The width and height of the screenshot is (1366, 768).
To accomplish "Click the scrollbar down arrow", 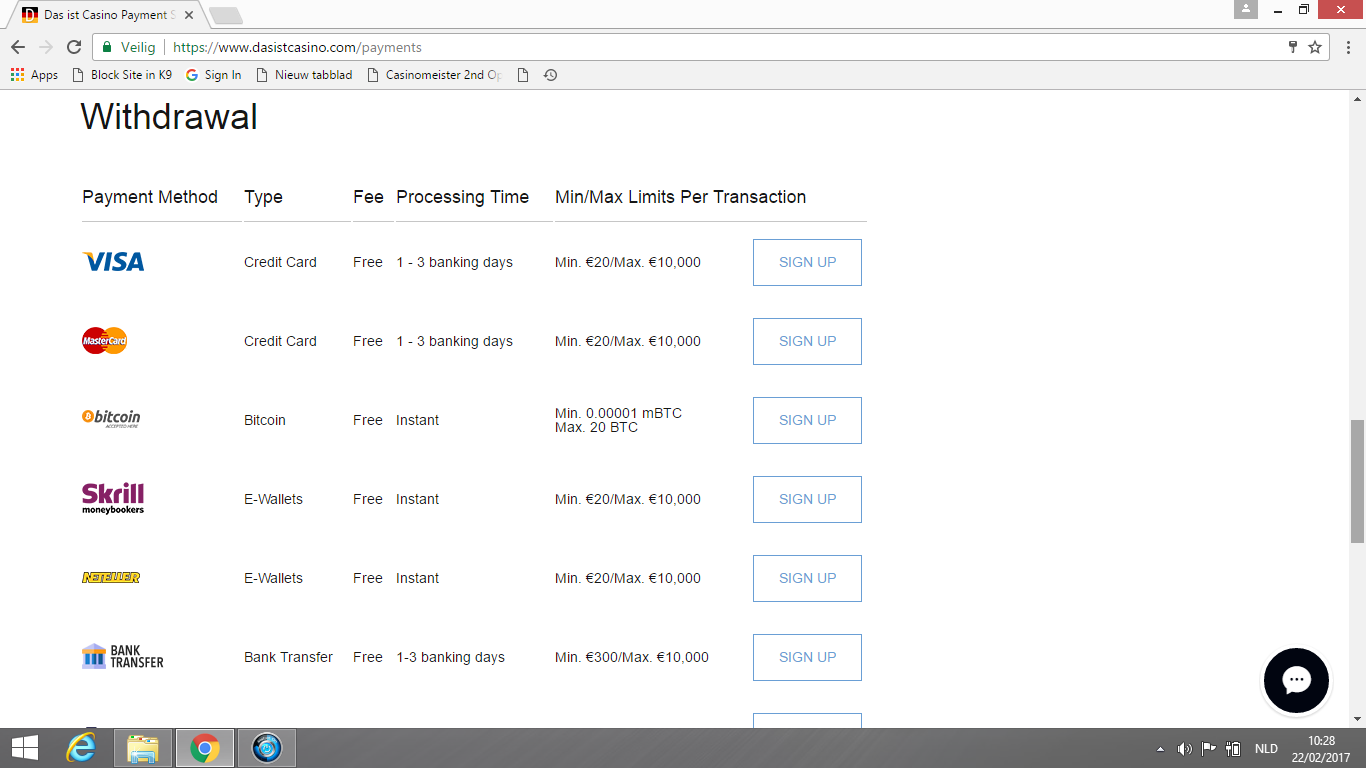I will (x=1357, y=719).
